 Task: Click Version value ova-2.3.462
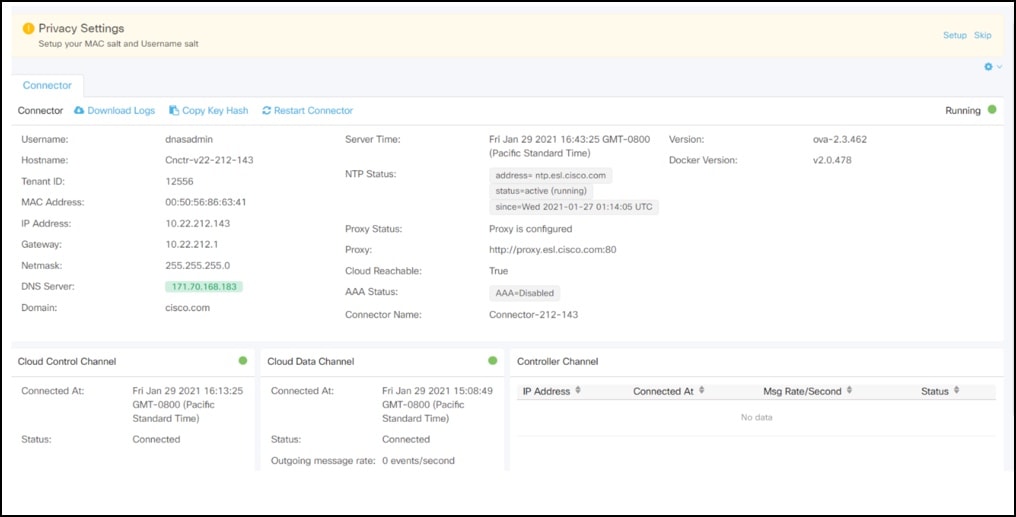[840, 139]
